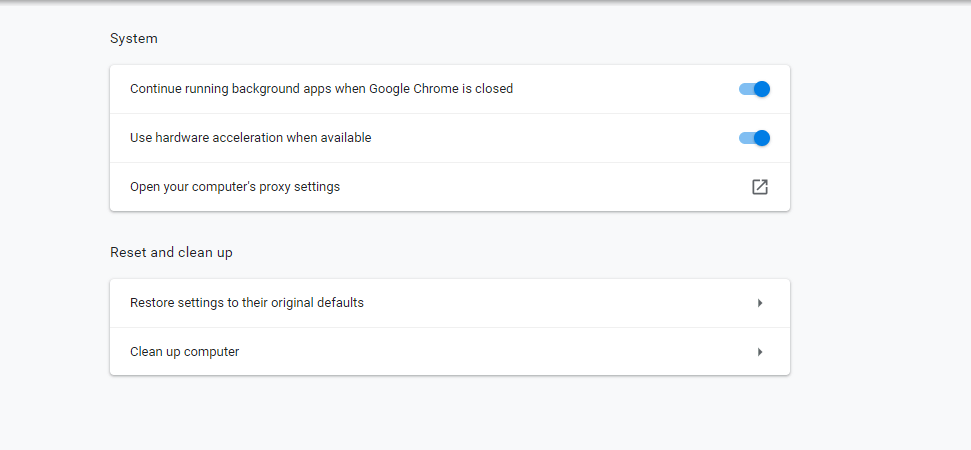Viewport: 971px width, 450px height.
Task: Click 'Restore settings to their original defaults' text
Action: click(247, 303)
